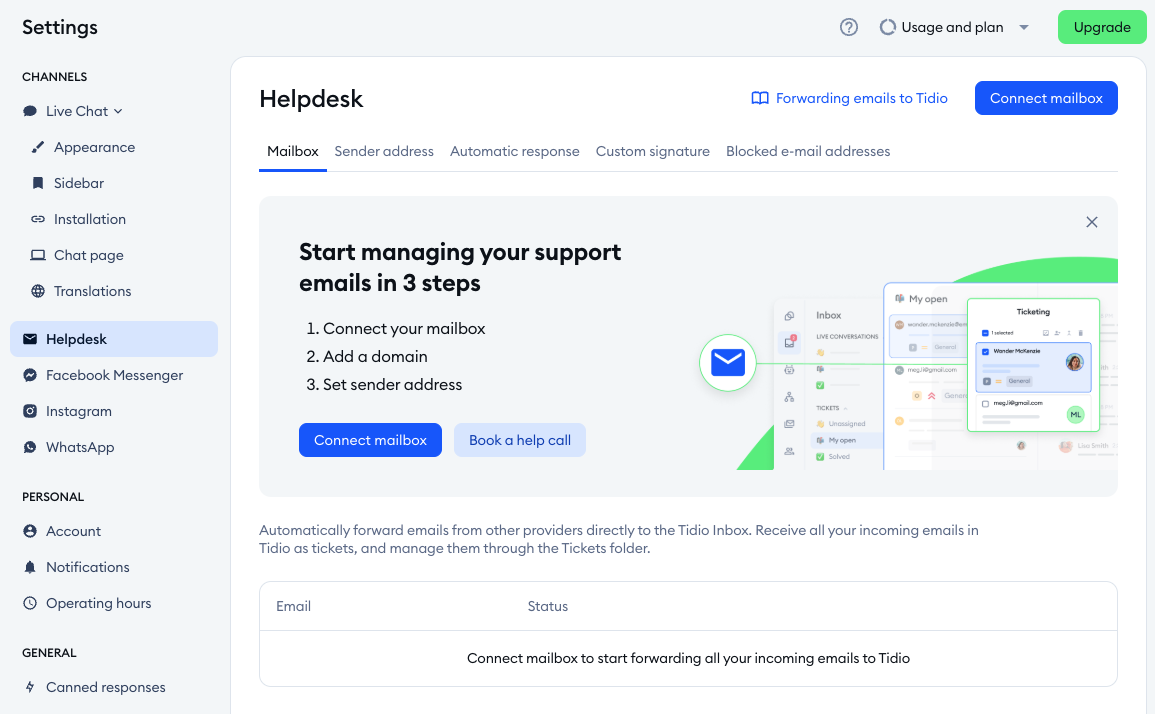Open the Blocked e-mail addresses tab
The width and height of the screenshot is (1155, 714).
click(808, 151)
